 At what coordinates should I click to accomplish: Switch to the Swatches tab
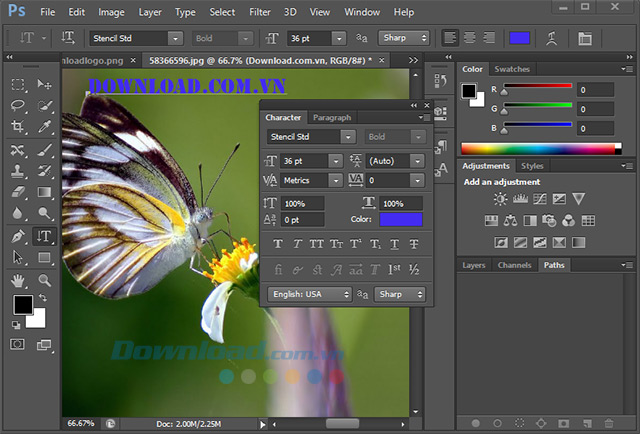512,69
